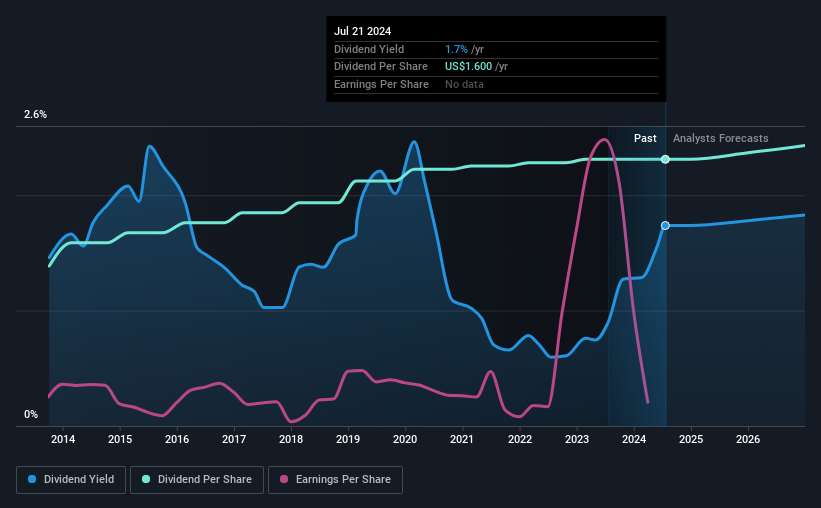Image resolution: width=821 pixels, height=508 pixels.
Task: Click the blue yield data point marker at Jul 2024
Action: [665, 226]
